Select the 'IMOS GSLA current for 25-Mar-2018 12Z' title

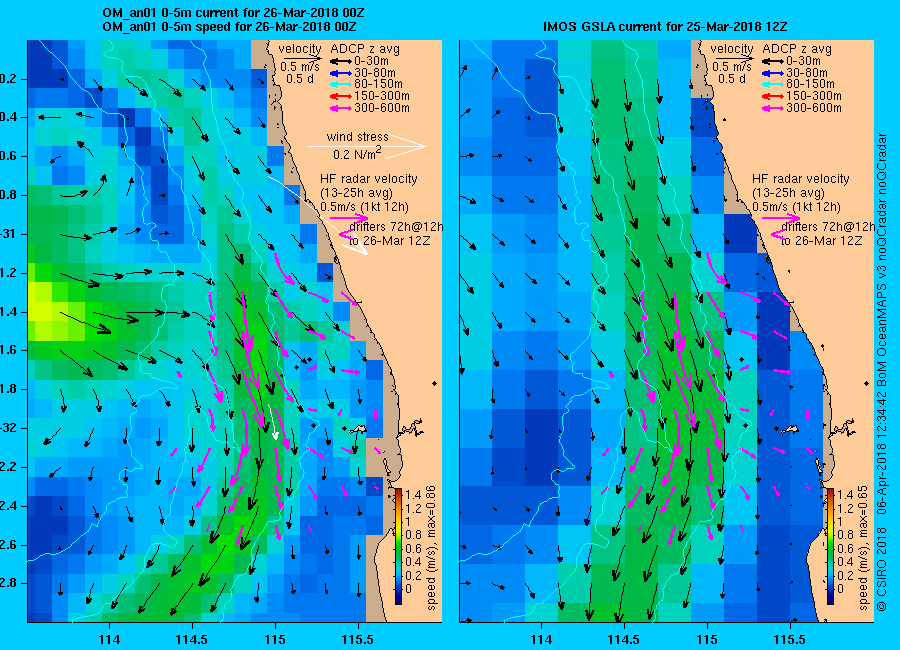coord(665,27)
